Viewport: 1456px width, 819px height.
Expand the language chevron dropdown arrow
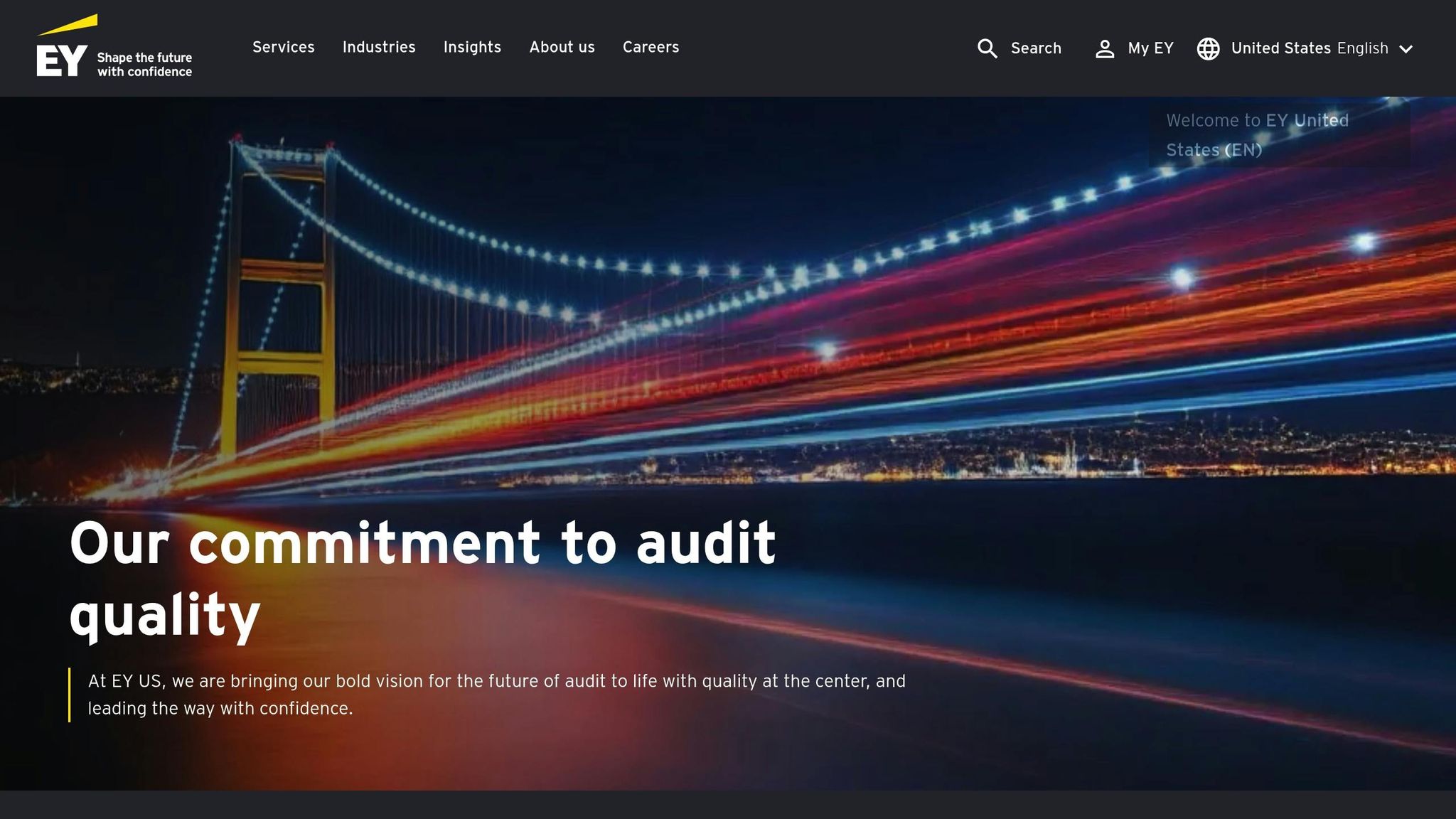pyautogui.click(x=1406, y=49)
